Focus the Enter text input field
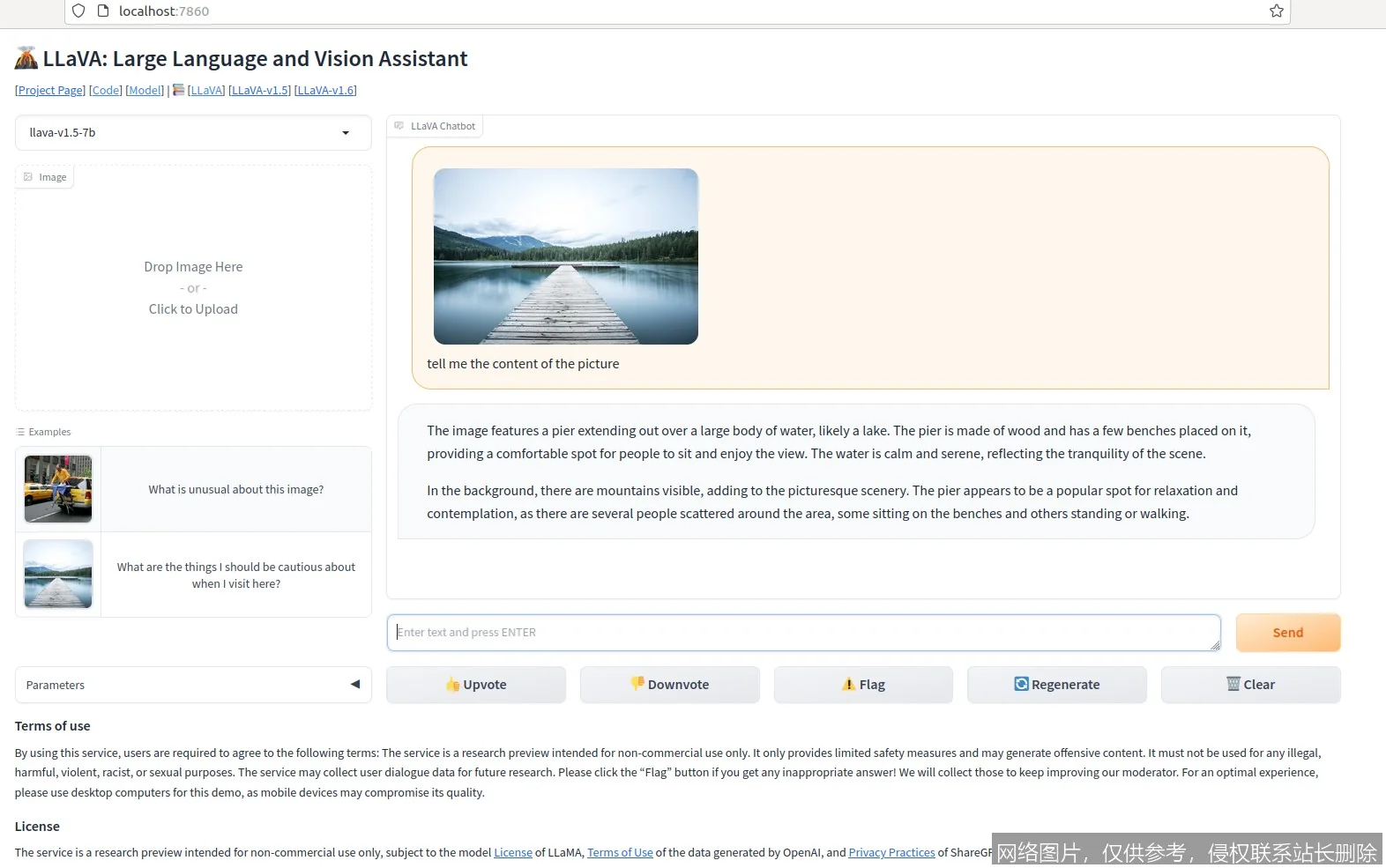This screenshot has height=868, width=1386. click(802, 633)
